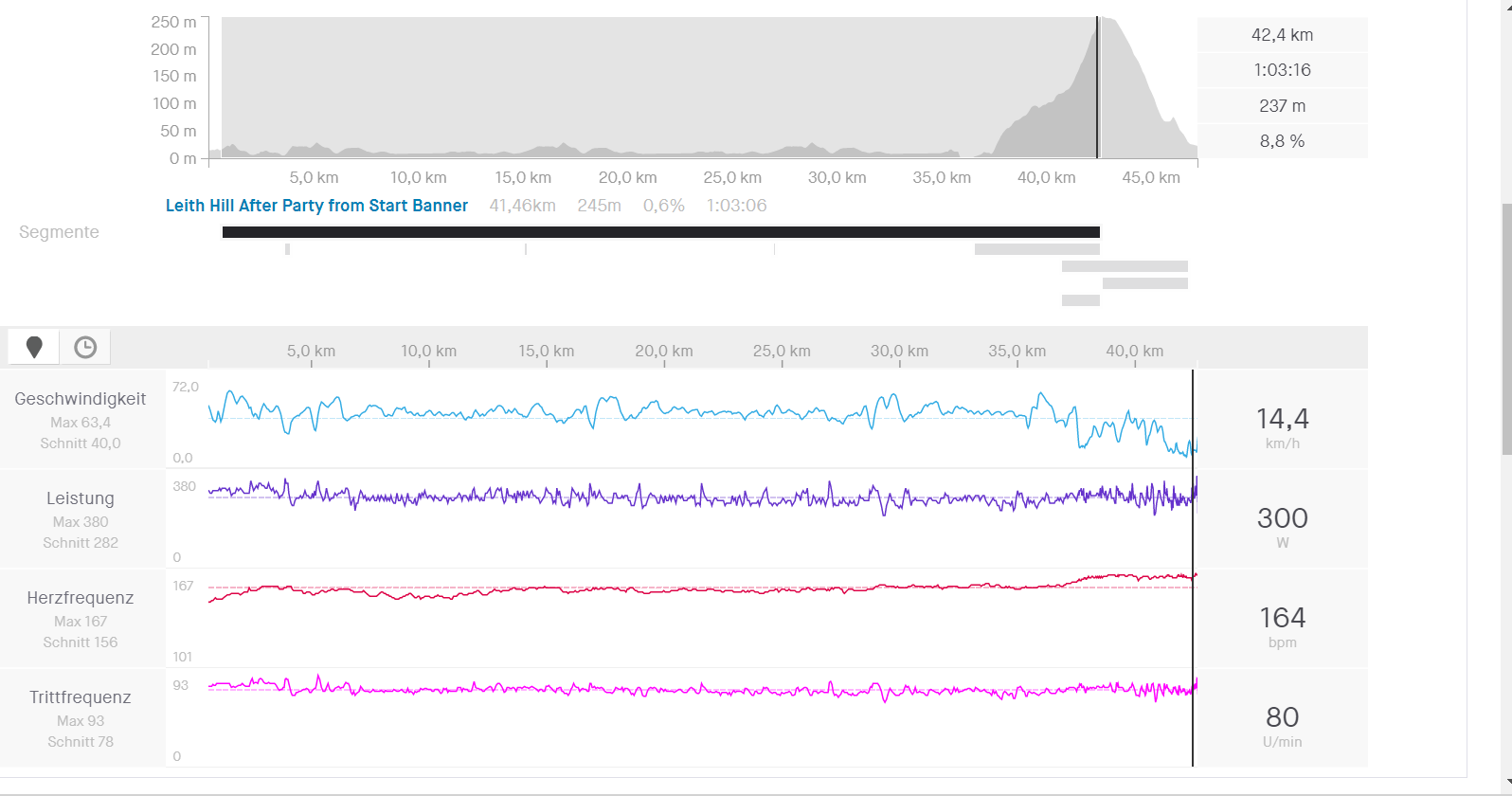1512x796 pixels.
Task: Click the 20,0 km mark on lower distance axis
Action: pos(664,352)
